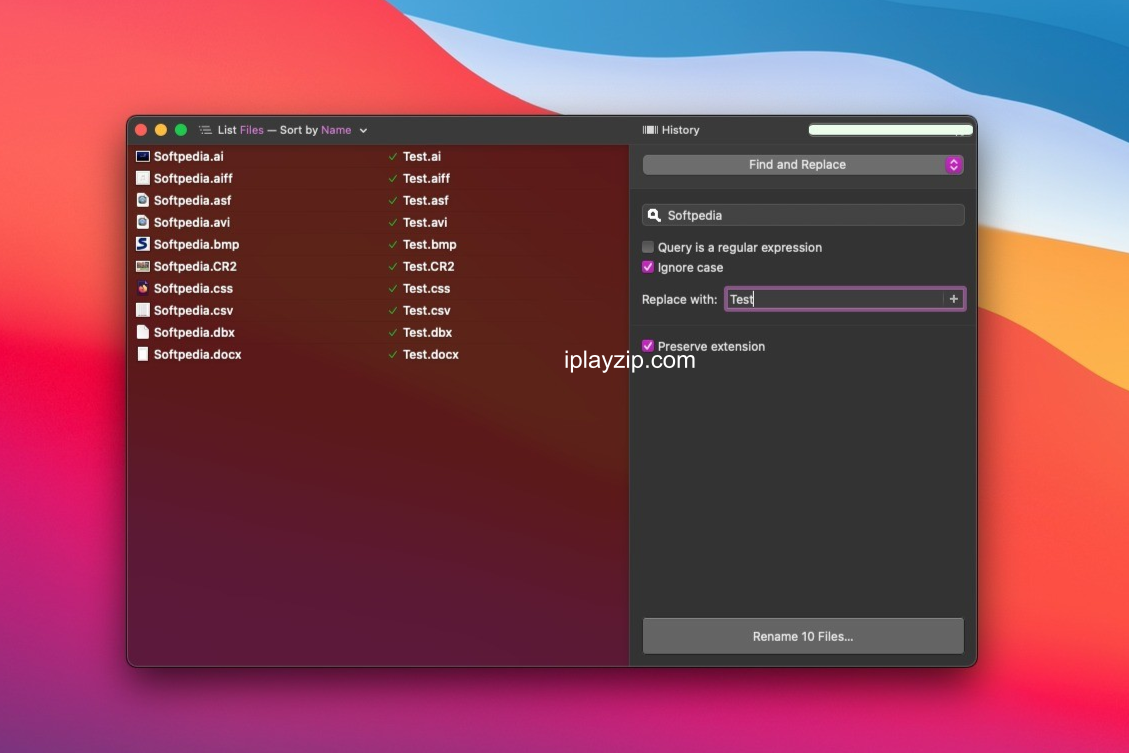
Task: Click the green checkmark beside Test.aiff
Action: click(392, 179)
